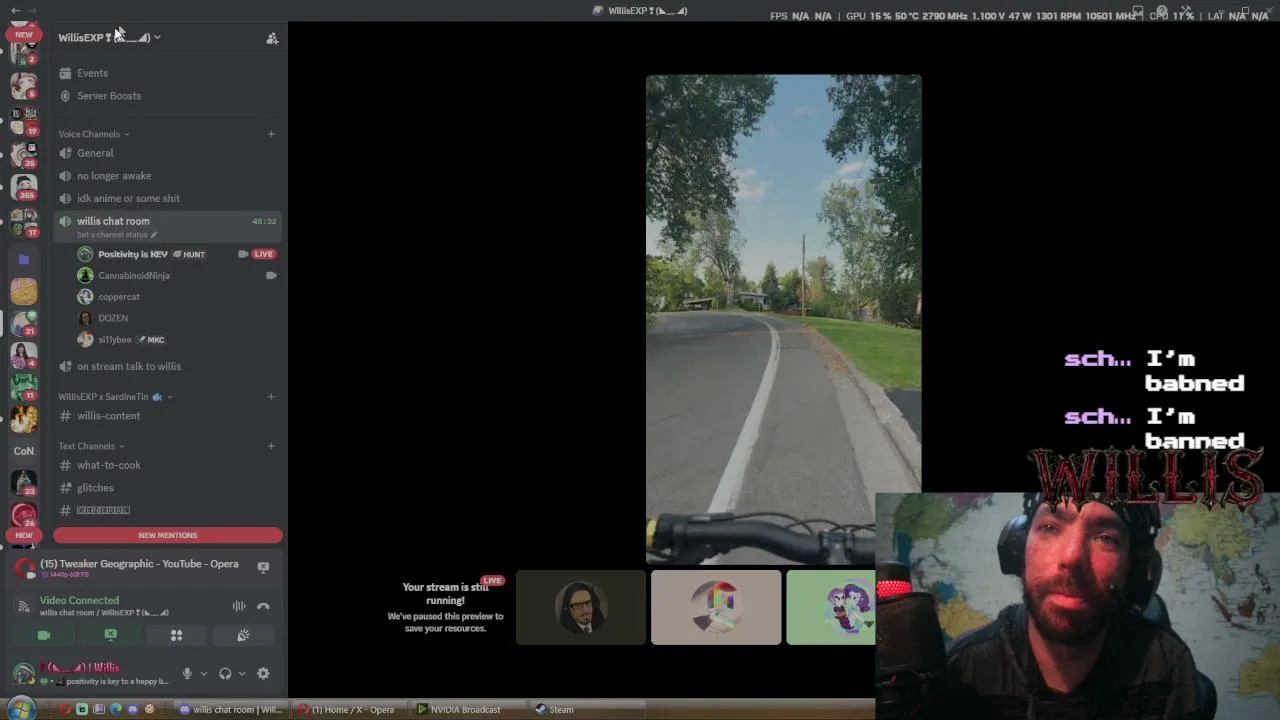Image resolution: width=1280 pixels, height=720 pixels.
Task: Deafen or undeafen the headphones
Action: [225, 674]
